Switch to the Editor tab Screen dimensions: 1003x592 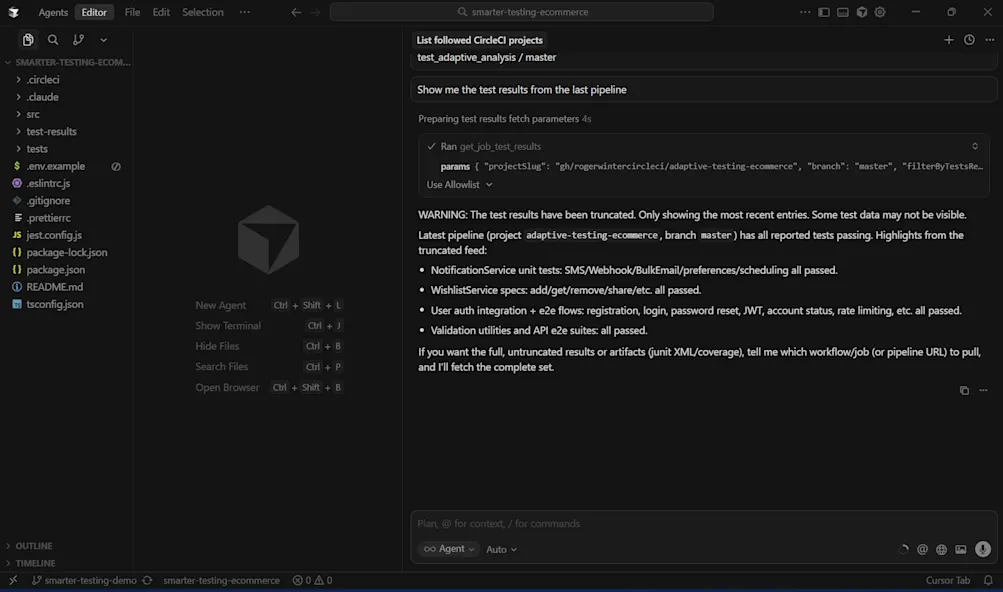[x=94, y=12]
